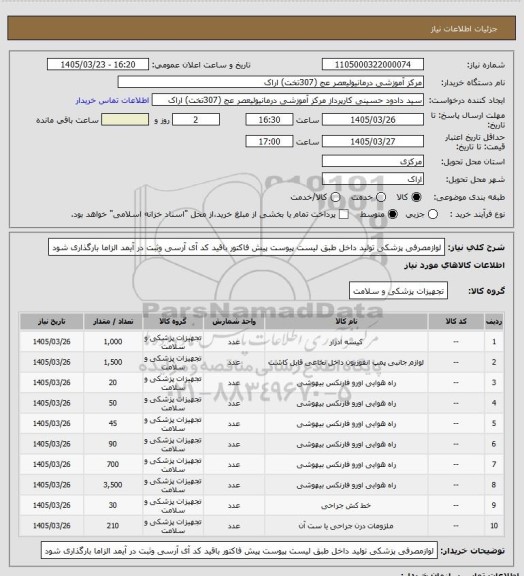This screenshot has height=576, width=524.
Task: Open the اطلاعات تماس خریدار link
Action: [x=112, y=100]
